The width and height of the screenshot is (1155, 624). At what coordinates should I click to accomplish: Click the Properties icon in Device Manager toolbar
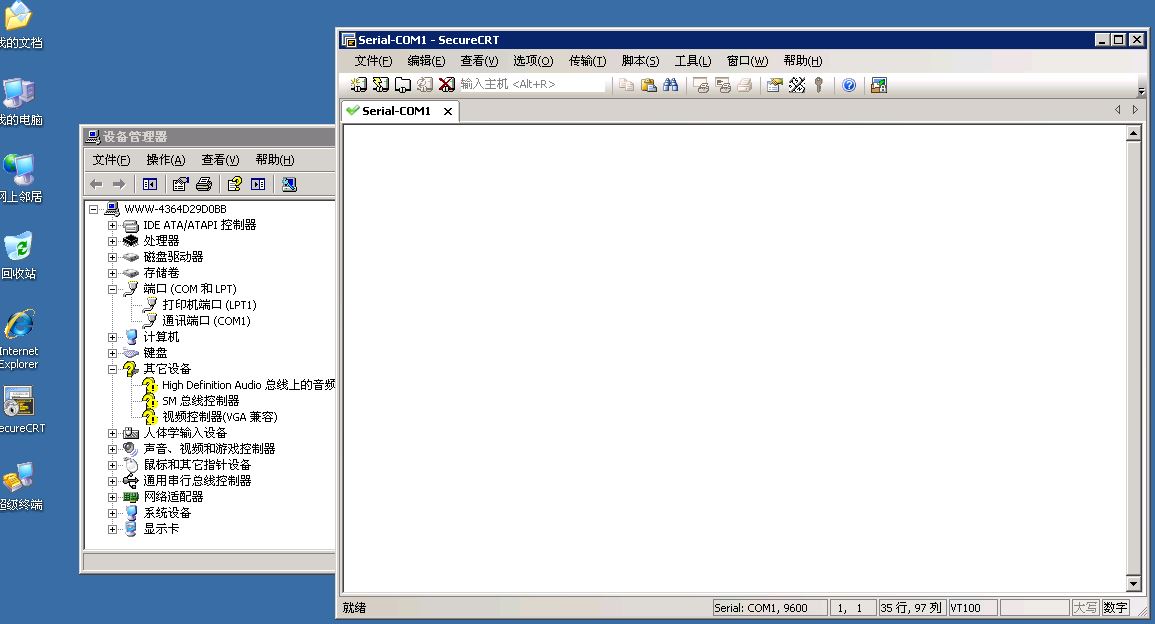click(180, 184)
